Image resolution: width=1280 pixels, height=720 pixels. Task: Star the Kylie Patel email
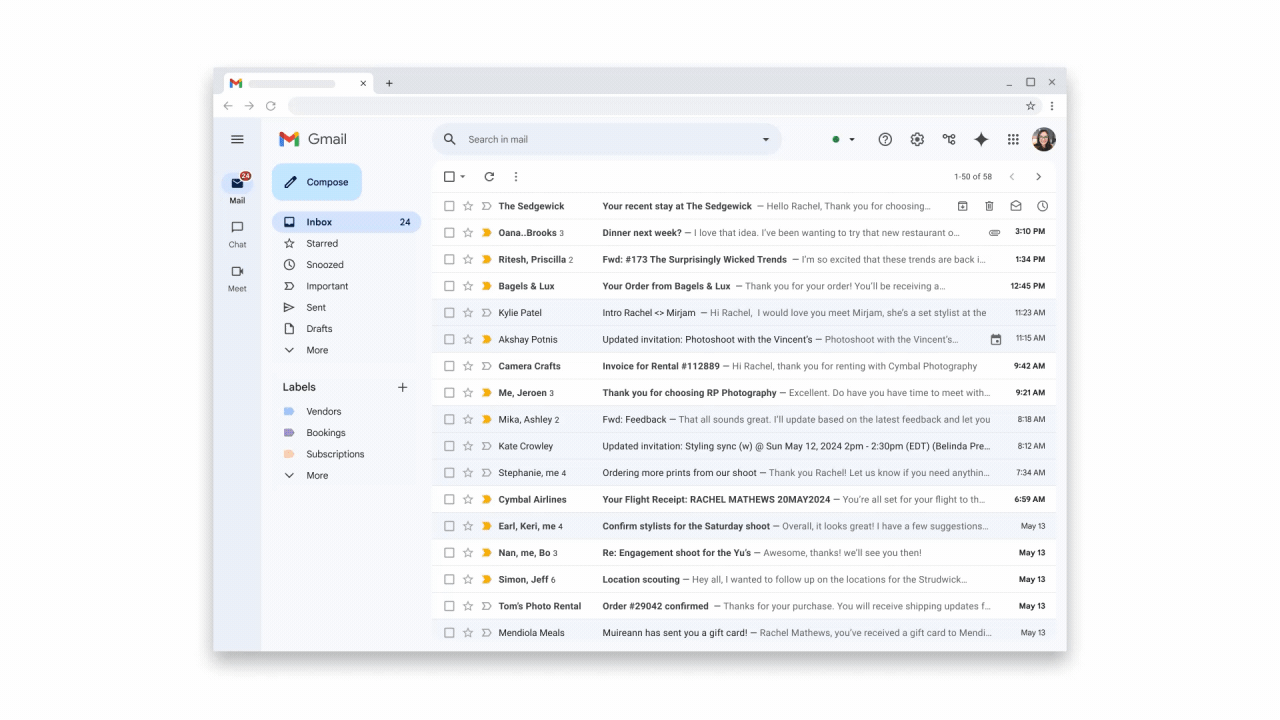coord(467,313)
